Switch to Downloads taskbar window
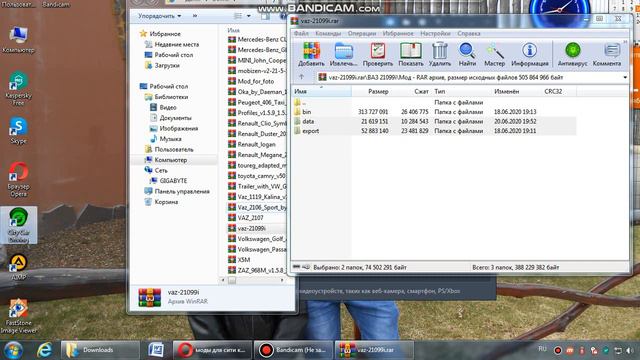This screenshot has height=360, width=640. 100,350
